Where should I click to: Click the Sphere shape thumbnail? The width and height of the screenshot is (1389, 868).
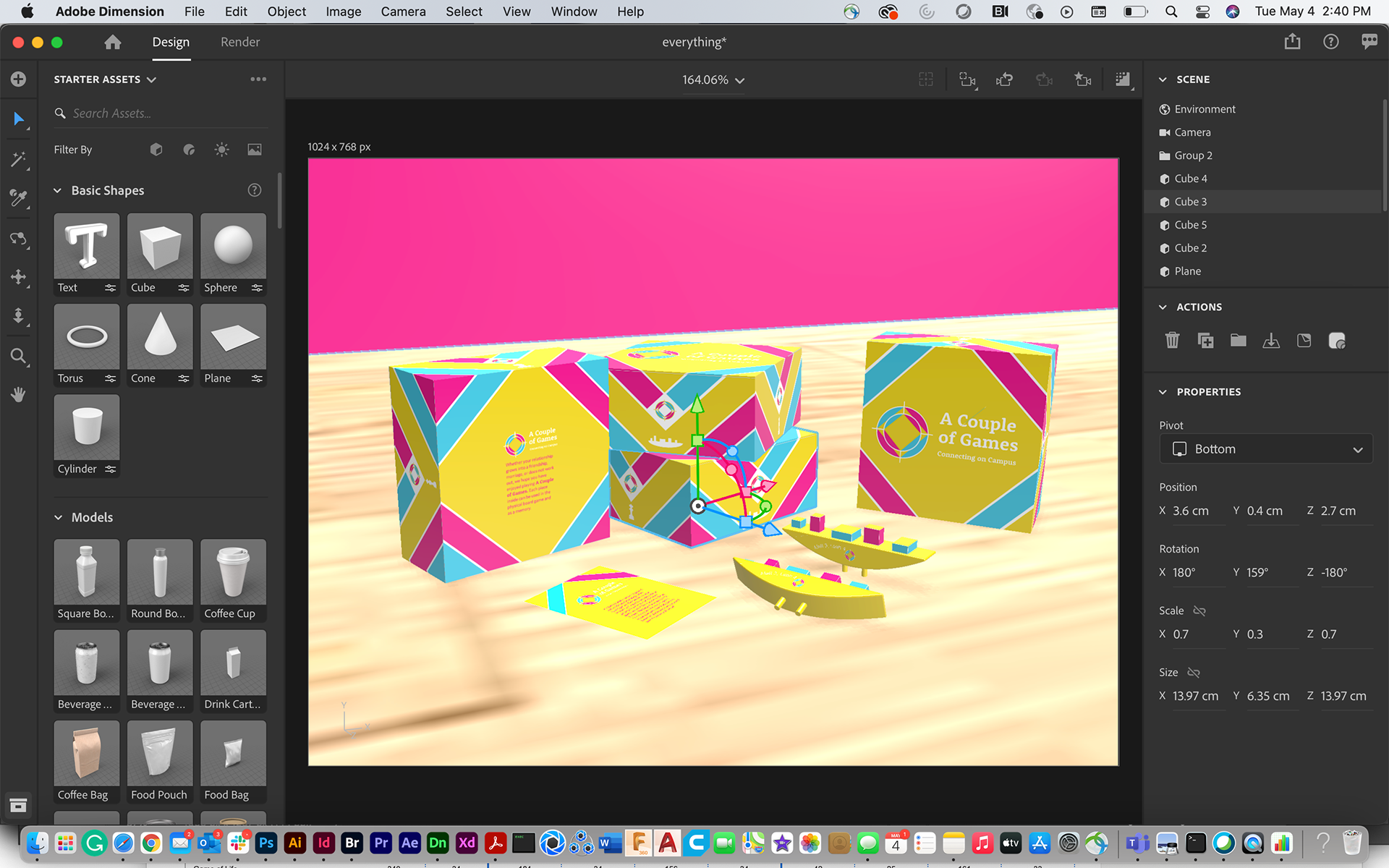(x=233, y=246)
